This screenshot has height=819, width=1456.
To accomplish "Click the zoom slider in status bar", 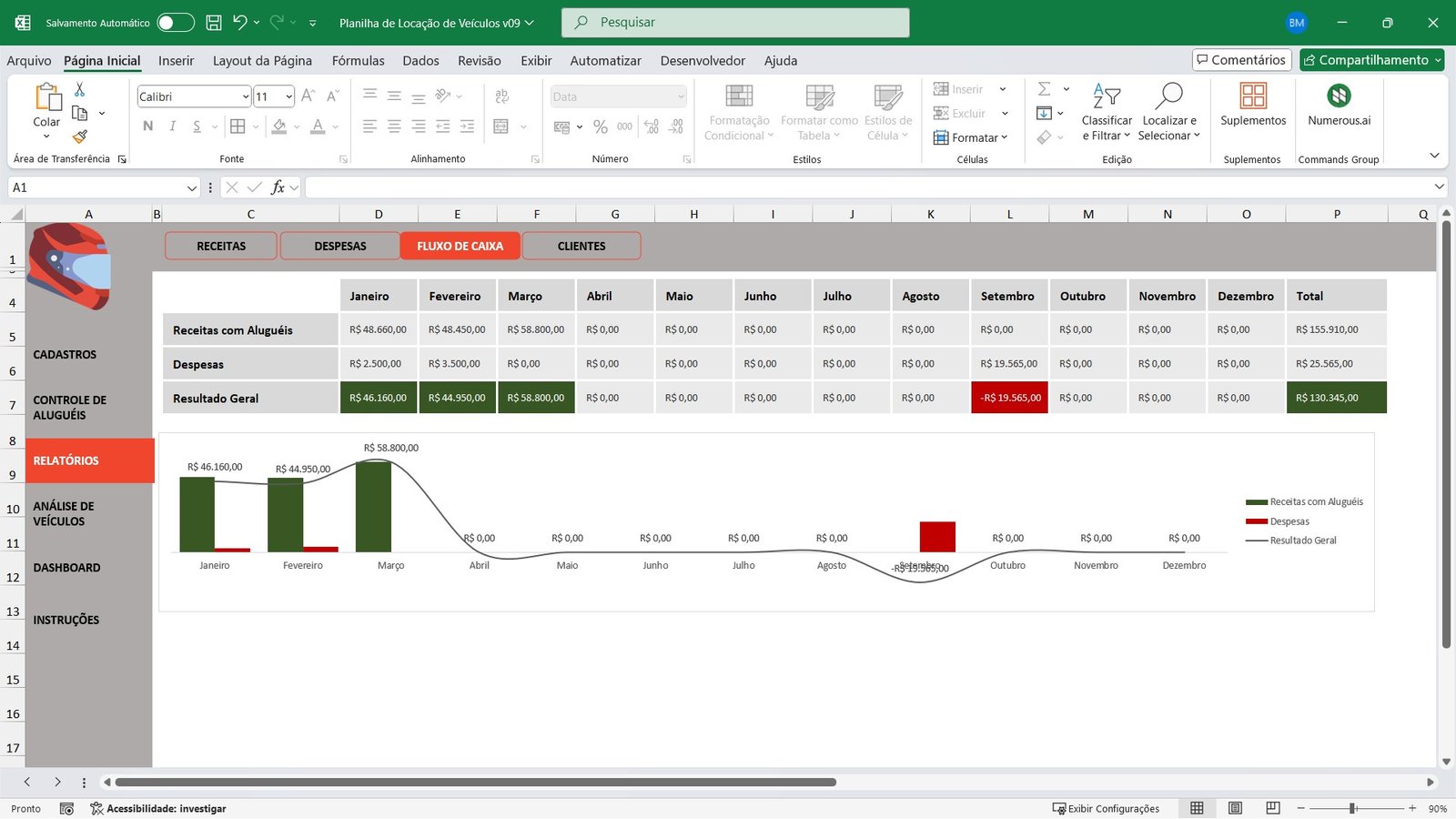I will tap(1353, 808).
